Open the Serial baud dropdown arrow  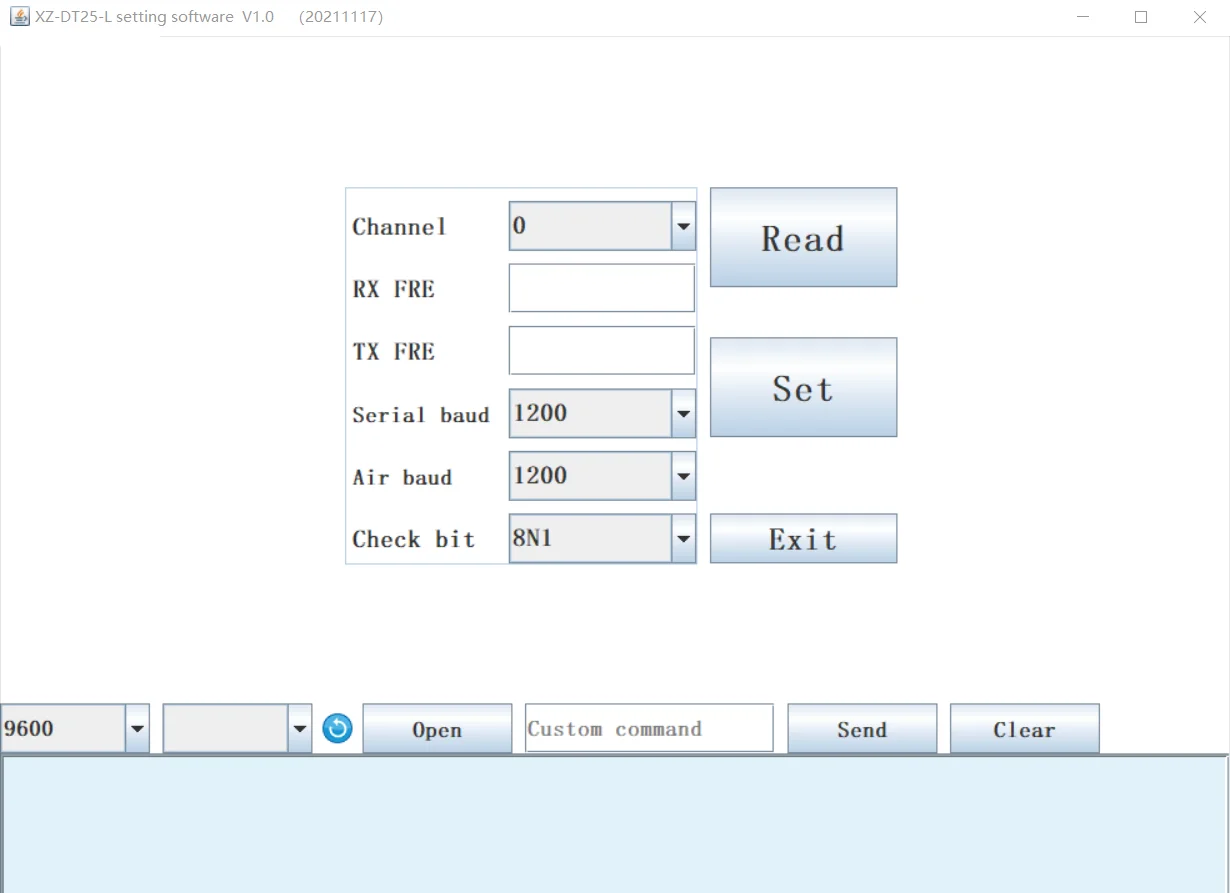[x=683, y=414]
